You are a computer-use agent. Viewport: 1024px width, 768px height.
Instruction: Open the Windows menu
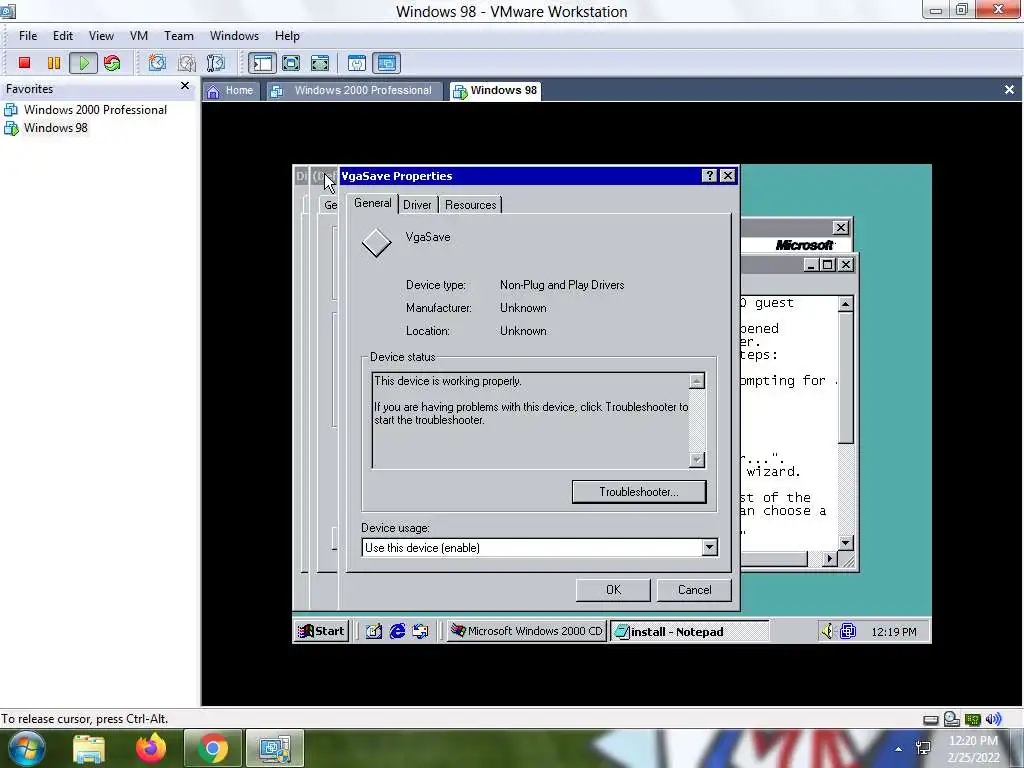coord(234,36)
